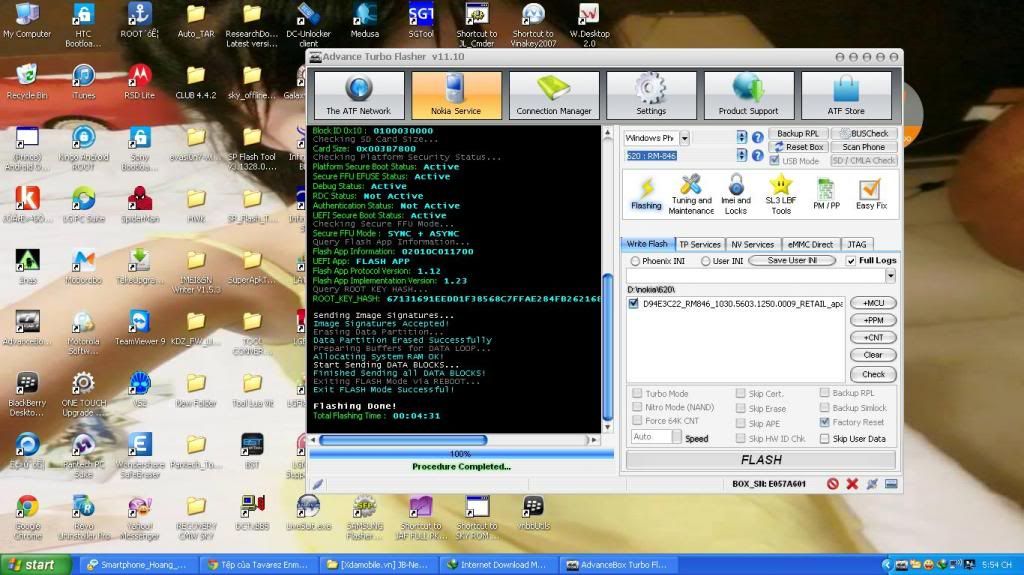Expand the Windows Phone platform dropdown
Viewport: 1024px width, 575px height.
(684, 138)
